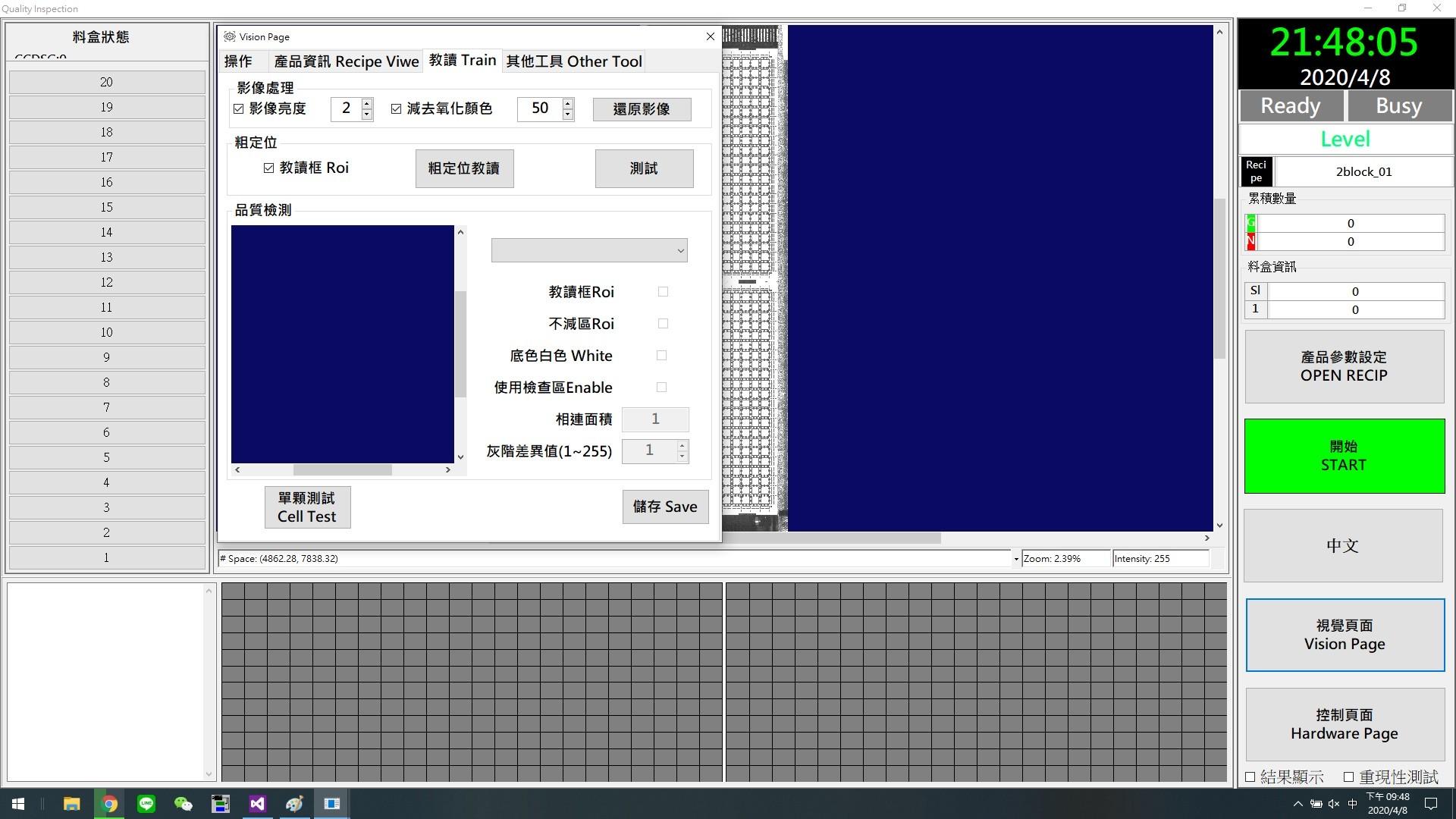This screenshot has width=1456, height=819.
Task: Click the 儲存 Save button
Action: [665, 507]
